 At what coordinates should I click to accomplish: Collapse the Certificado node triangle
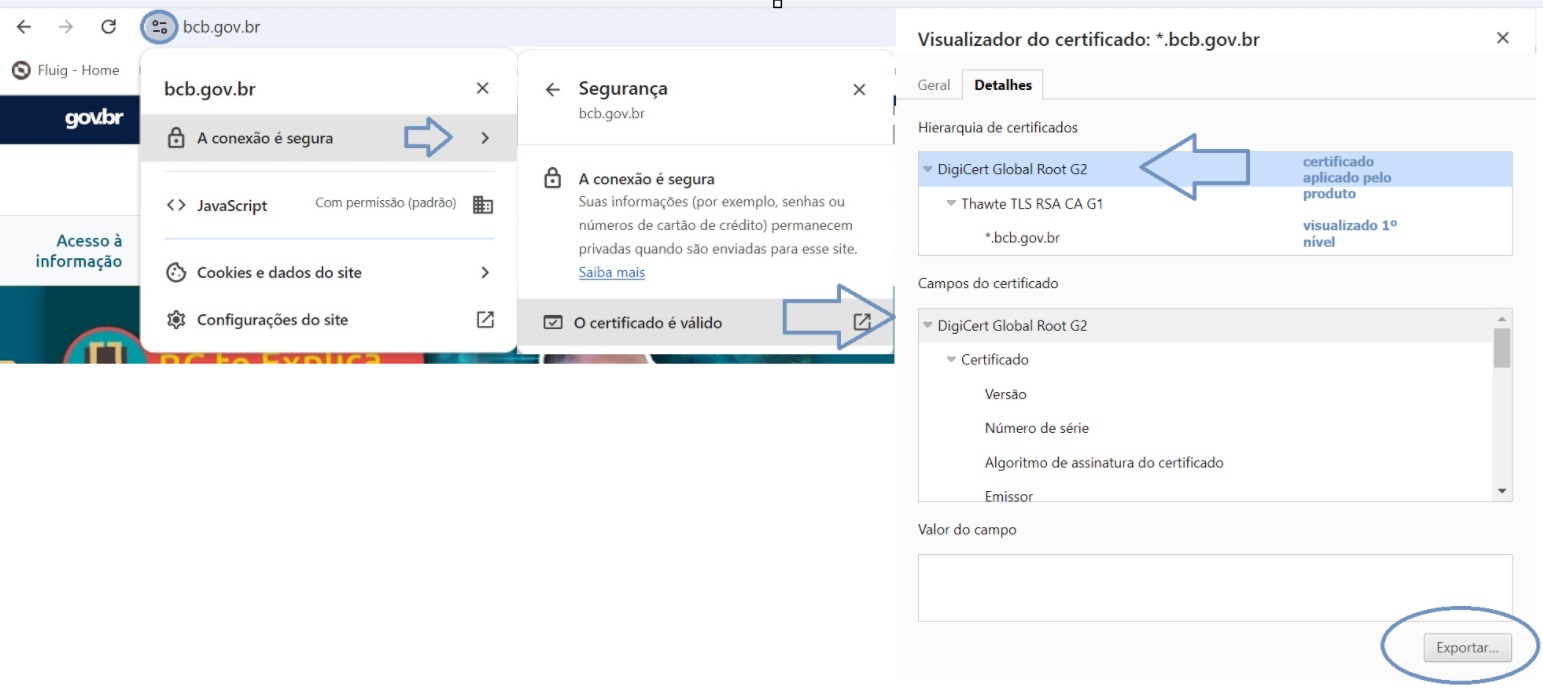[951, 360]
